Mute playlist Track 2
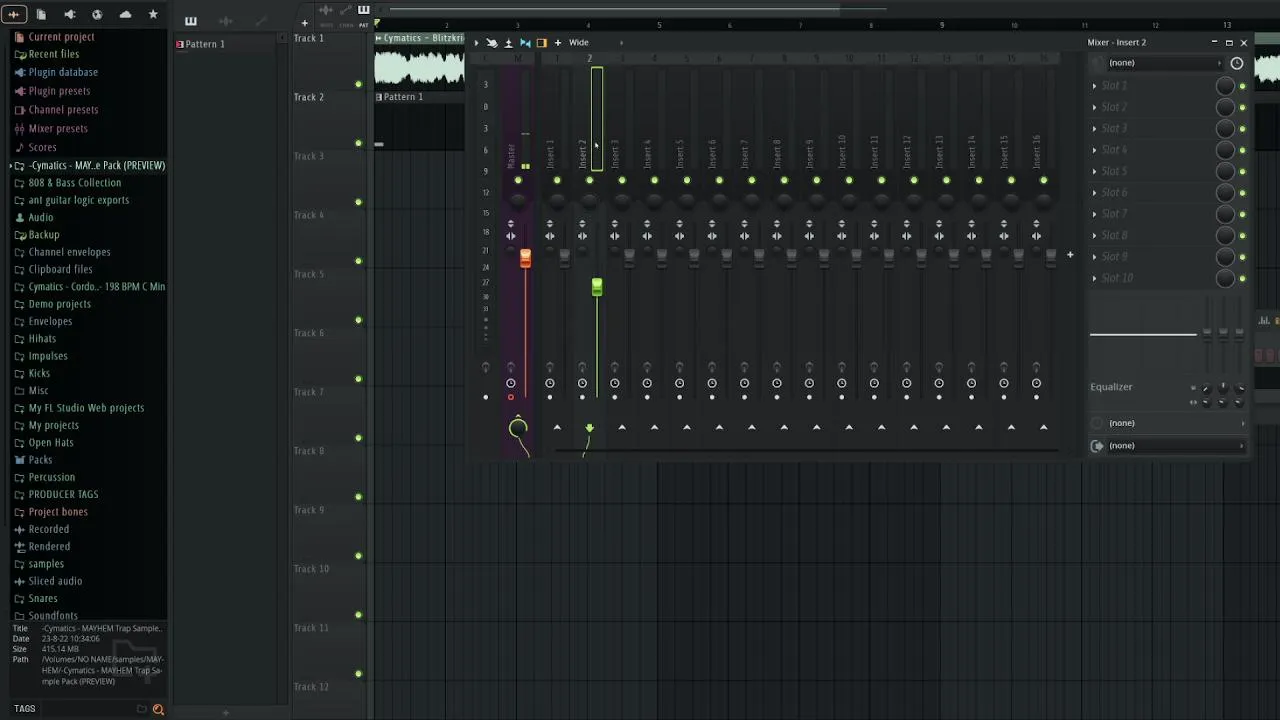The width and height of the screenshot is (1280, 720). tap(359, 143)
